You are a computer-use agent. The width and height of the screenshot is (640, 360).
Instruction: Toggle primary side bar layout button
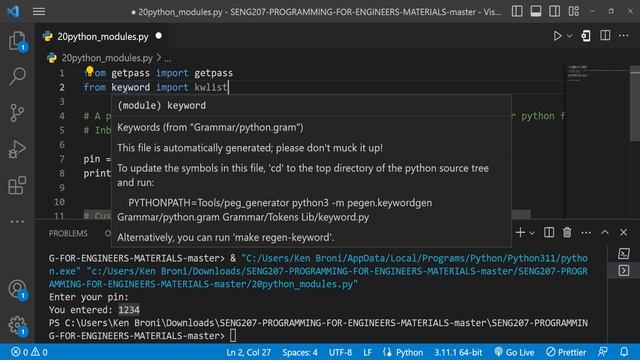[517, 11]
